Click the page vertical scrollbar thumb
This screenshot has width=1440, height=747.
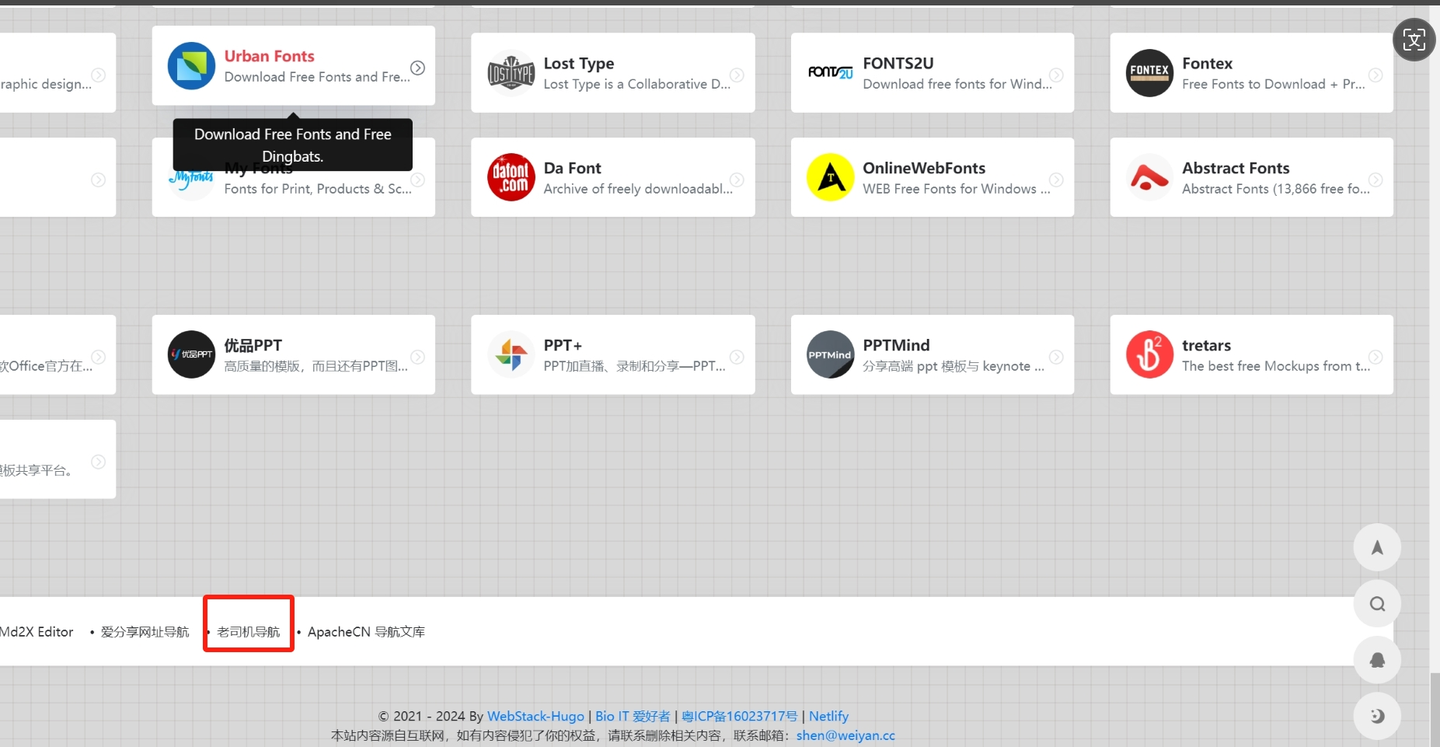[x=1434, y=708]
